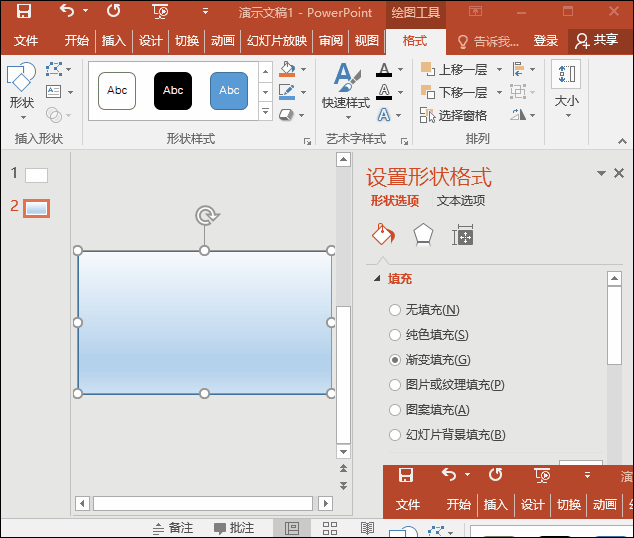
Task: Select the Picture or Texture Fill (图片或纹理填充) option
Action: pyautogui.click(x=396, y=385)
